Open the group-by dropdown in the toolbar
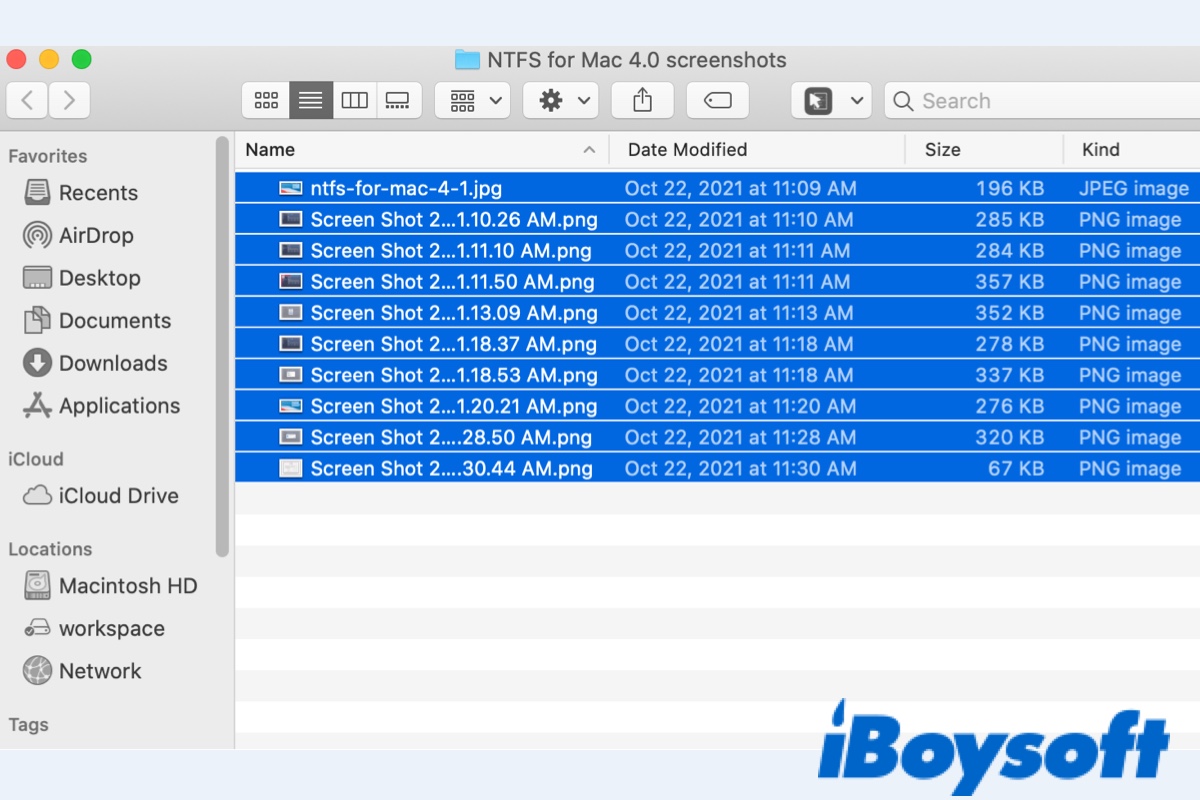 click(x=471, y=100)
